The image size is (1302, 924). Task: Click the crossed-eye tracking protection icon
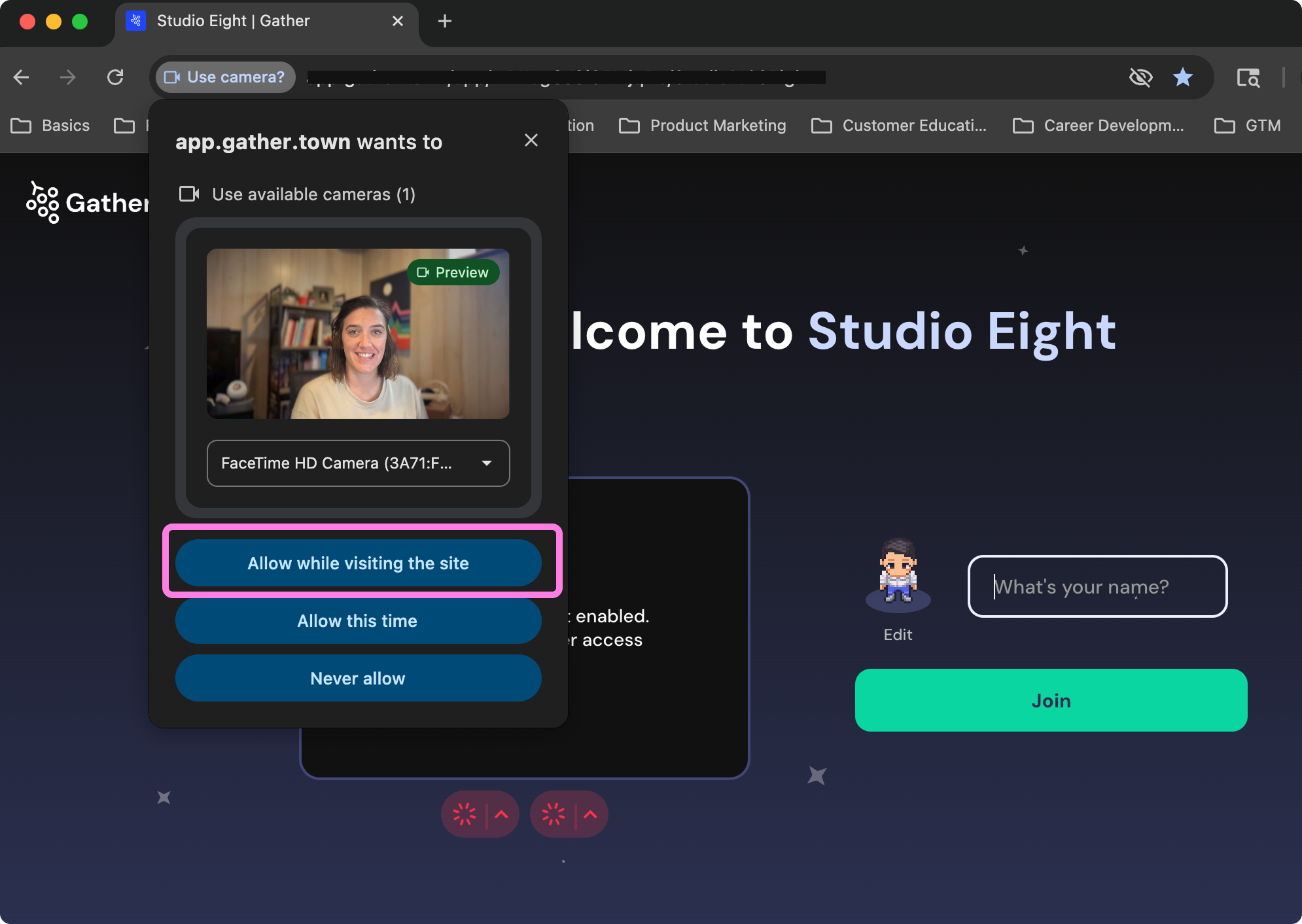pyautogui.click(x=1140, y=77)
